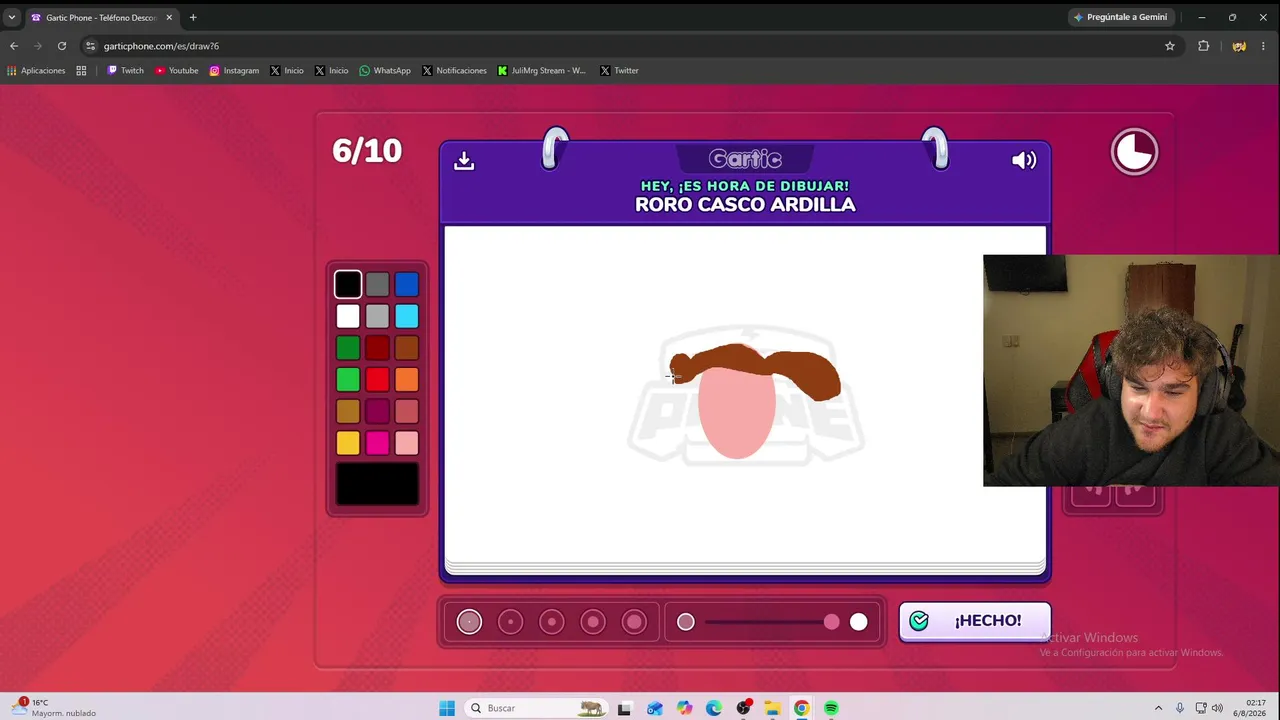Open the Youtube bookmark
The height and width of the screenshot is (720, 1280).
[x=176, y=71]
